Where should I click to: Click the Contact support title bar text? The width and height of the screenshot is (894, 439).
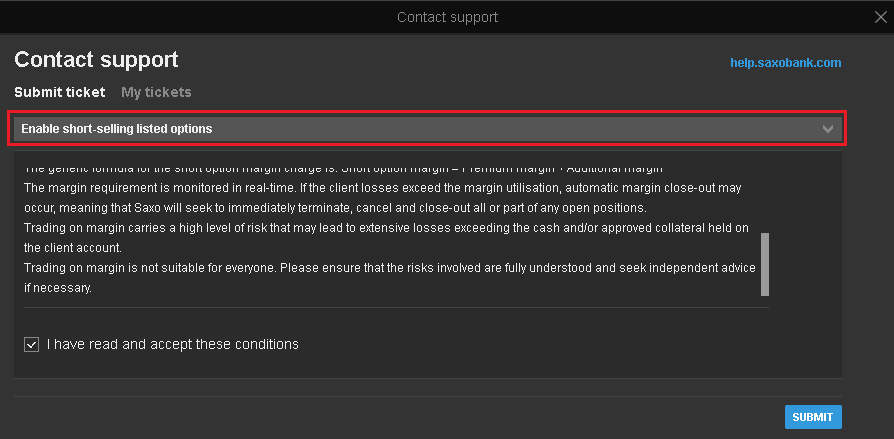pos(448,17)
